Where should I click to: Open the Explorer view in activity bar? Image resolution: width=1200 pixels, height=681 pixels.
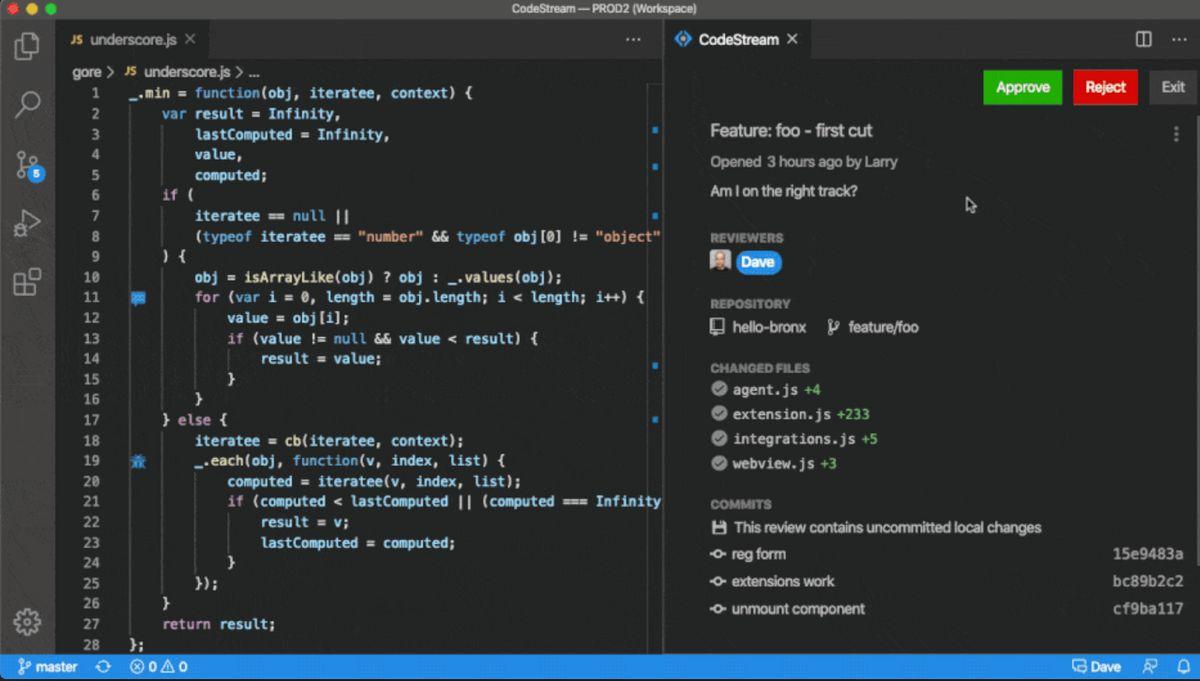(x=27, y=46)
